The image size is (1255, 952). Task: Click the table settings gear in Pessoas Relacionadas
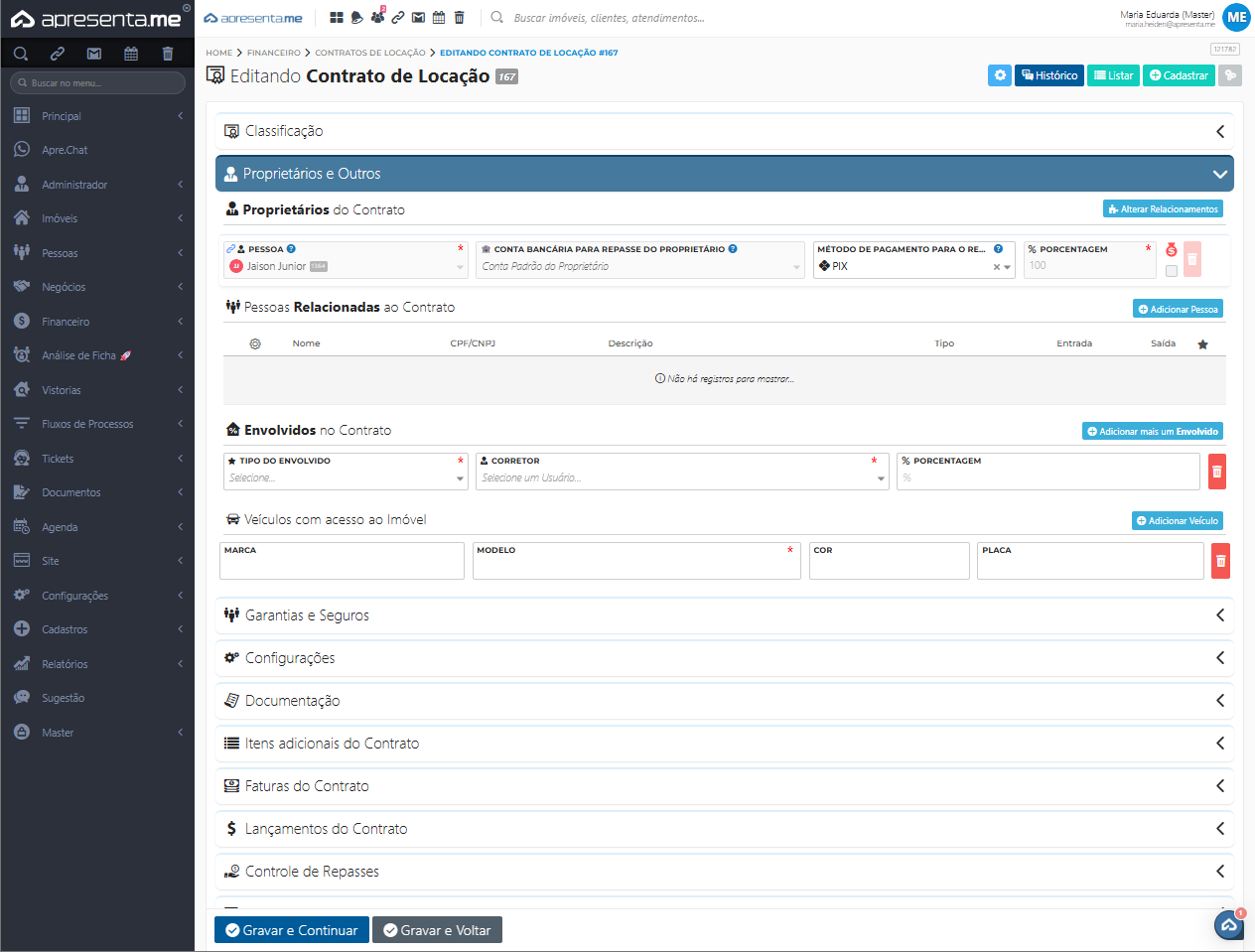tap(255, 343)
